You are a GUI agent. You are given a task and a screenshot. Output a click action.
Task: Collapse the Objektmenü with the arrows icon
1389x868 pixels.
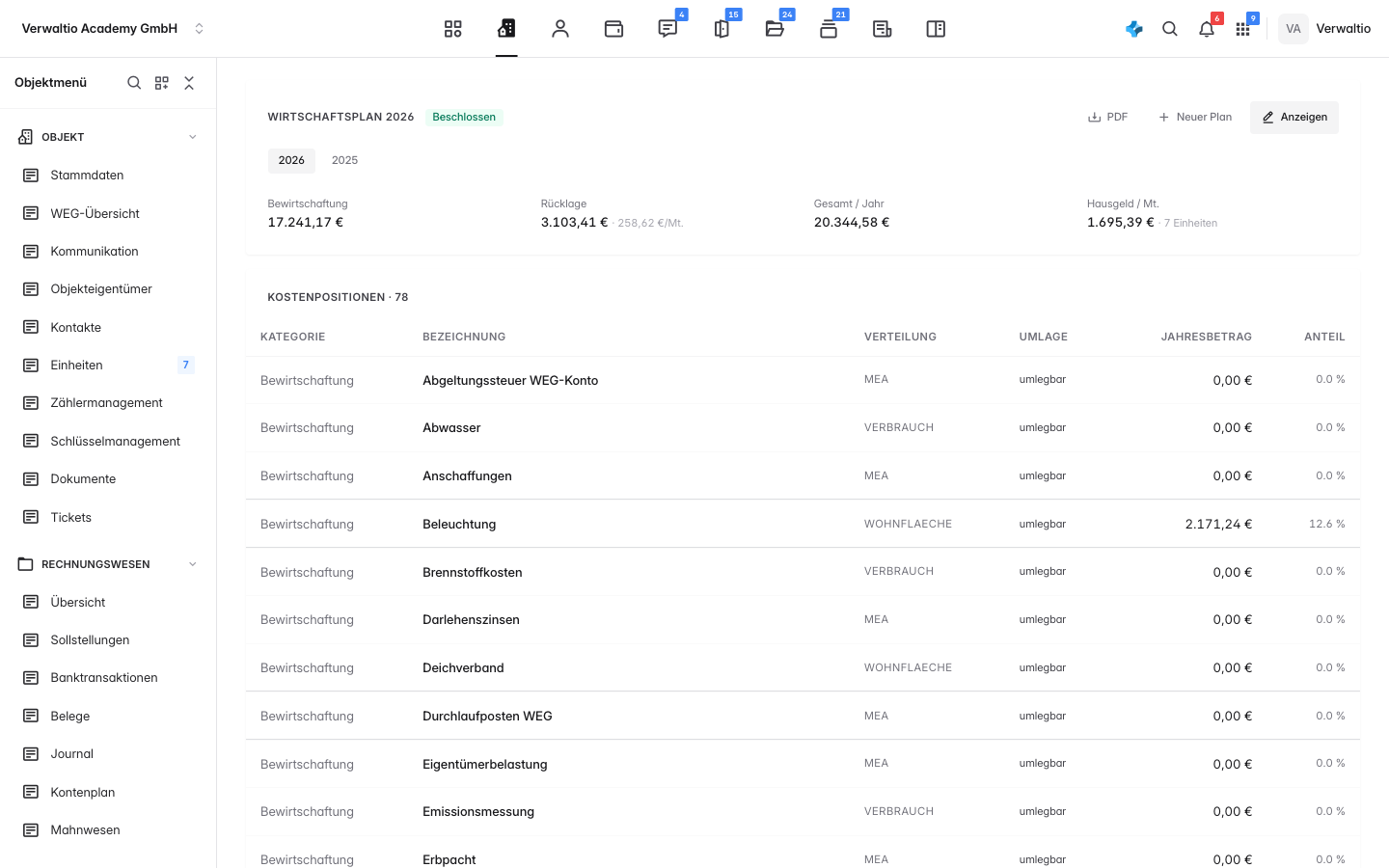pyautogui.click(x=189, y=83)
